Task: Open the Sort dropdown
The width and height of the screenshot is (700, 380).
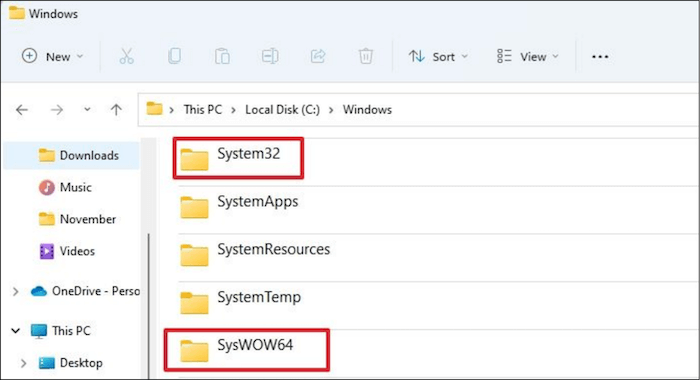Action: [x=438, y=57]
